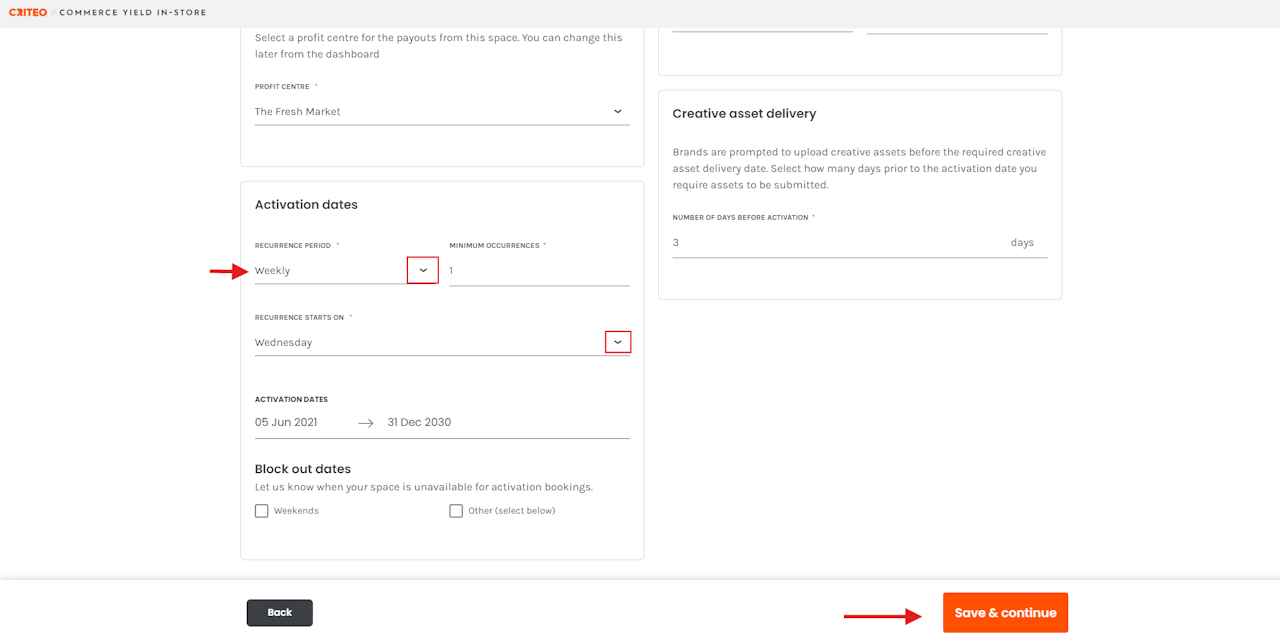Image resolution: width=1280 pixels, height=639 pixels.
Task: Click the Criteo logo
Action: pyautogui.click(x=28, y=13)
